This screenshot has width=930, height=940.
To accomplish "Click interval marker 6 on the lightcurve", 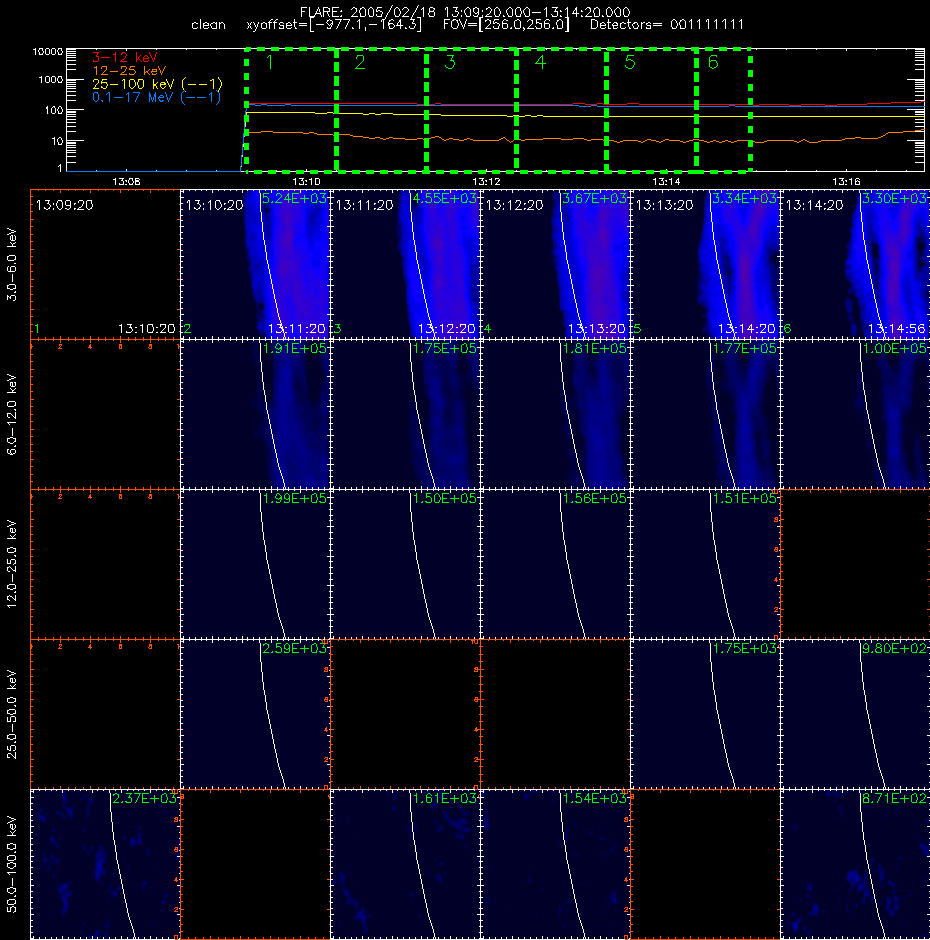I will click(713, 62).
